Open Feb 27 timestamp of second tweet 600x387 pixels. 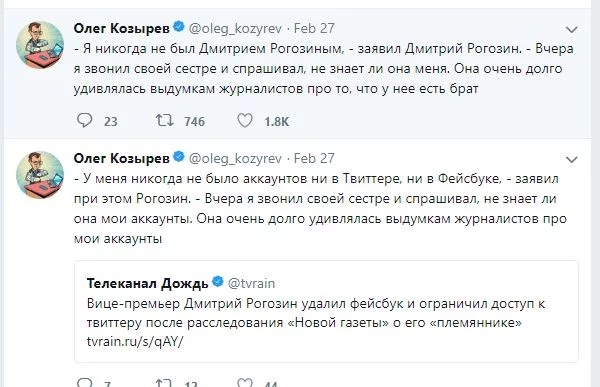coord(314,158)
